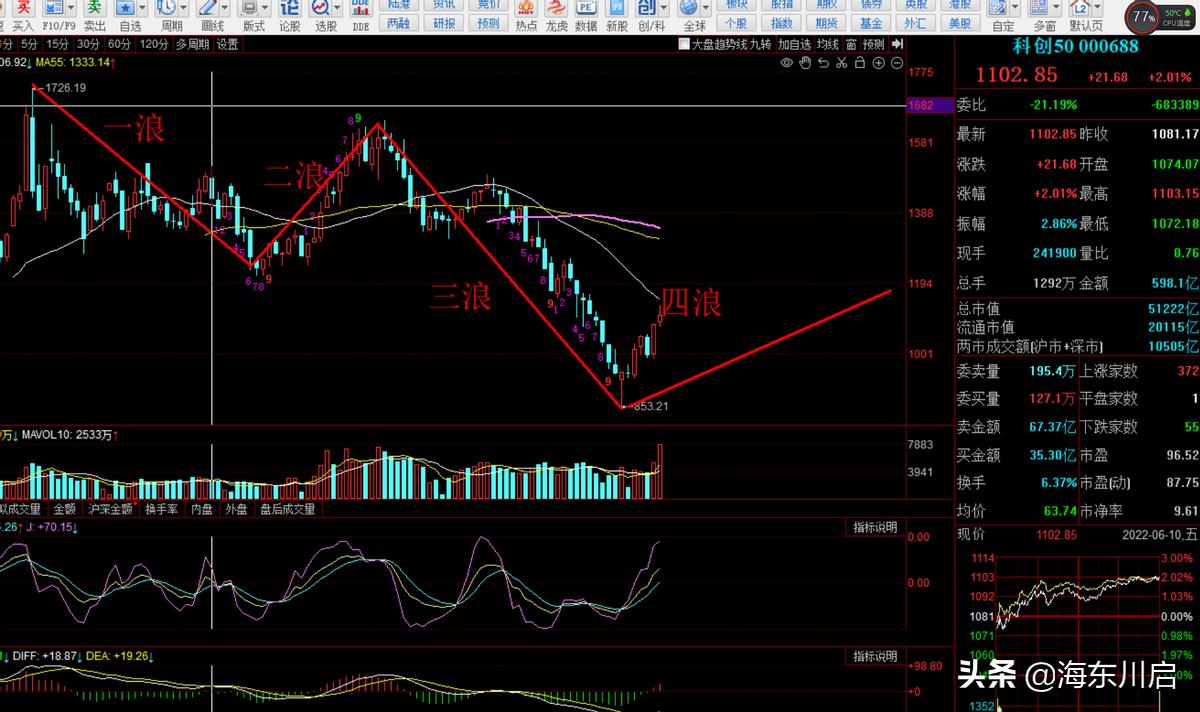Click the 外汇 forex button

tap(915, 24)
